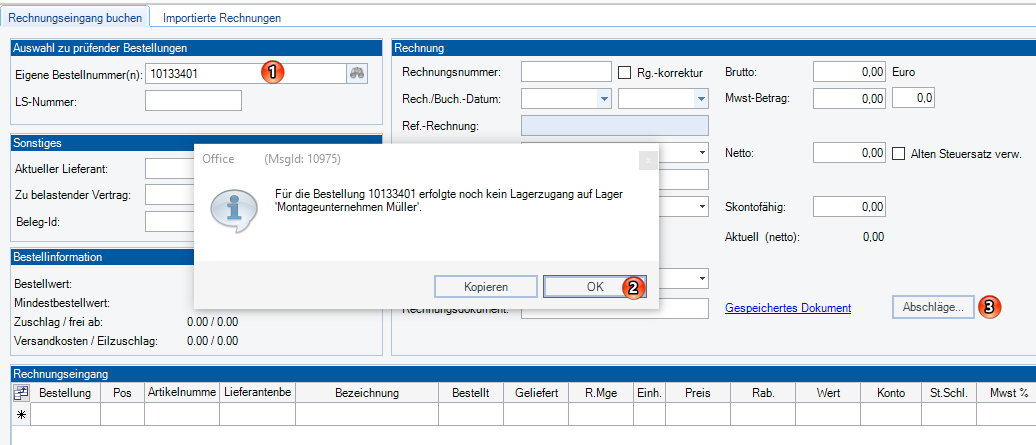Image resolution: width=1036 pixels, height=445 pixels.
Task: Close the Office message dialog via the title bar
Action: tap(646, 159)
